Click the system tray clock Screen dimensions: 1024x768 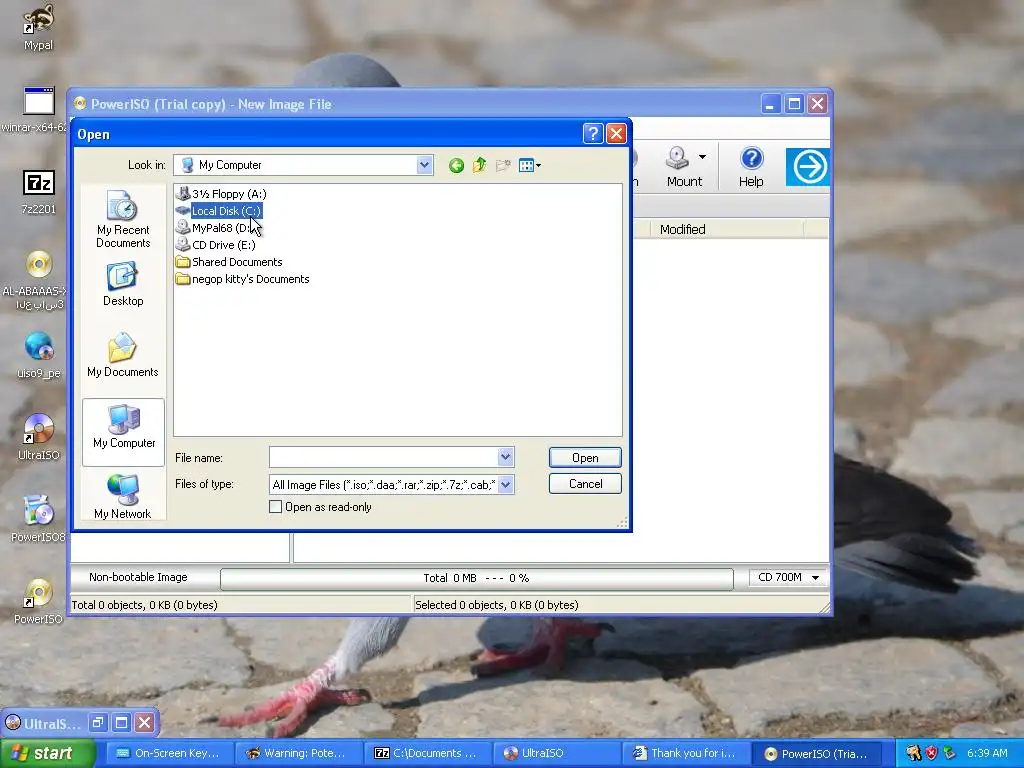pos(987,753)
